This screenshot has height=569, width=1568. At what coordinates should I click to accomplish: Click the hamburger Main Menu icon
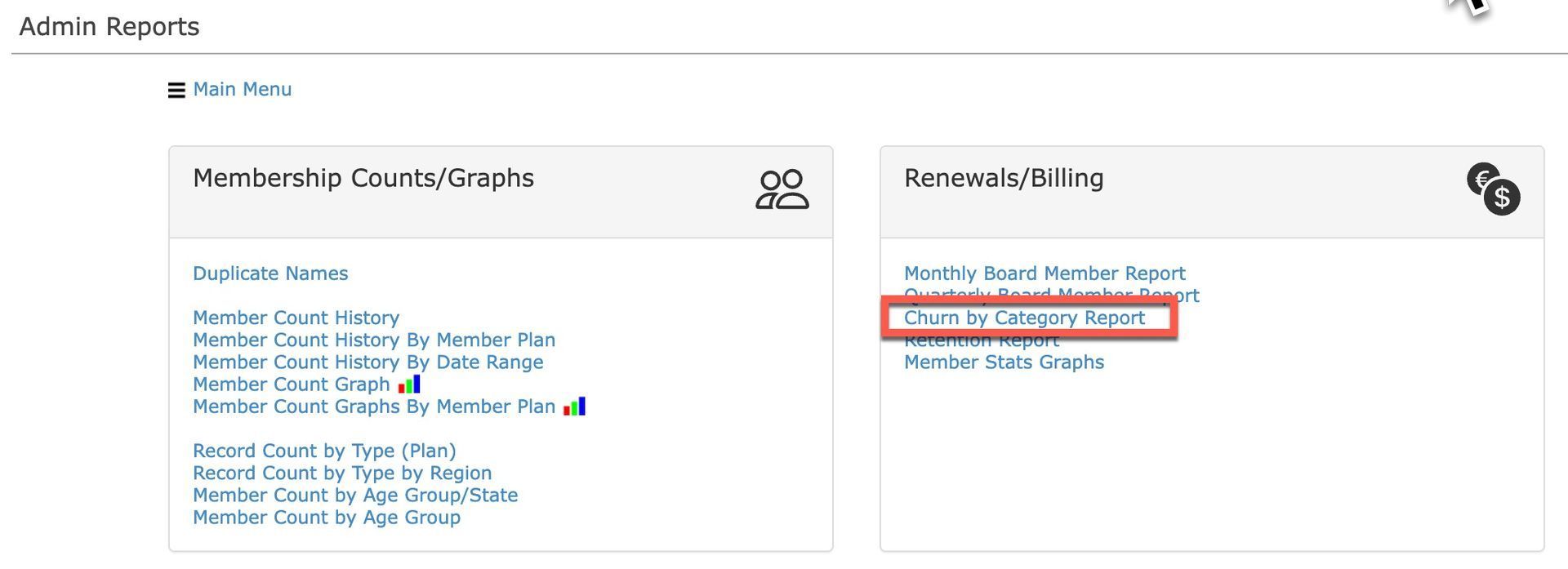click(176, 90)
